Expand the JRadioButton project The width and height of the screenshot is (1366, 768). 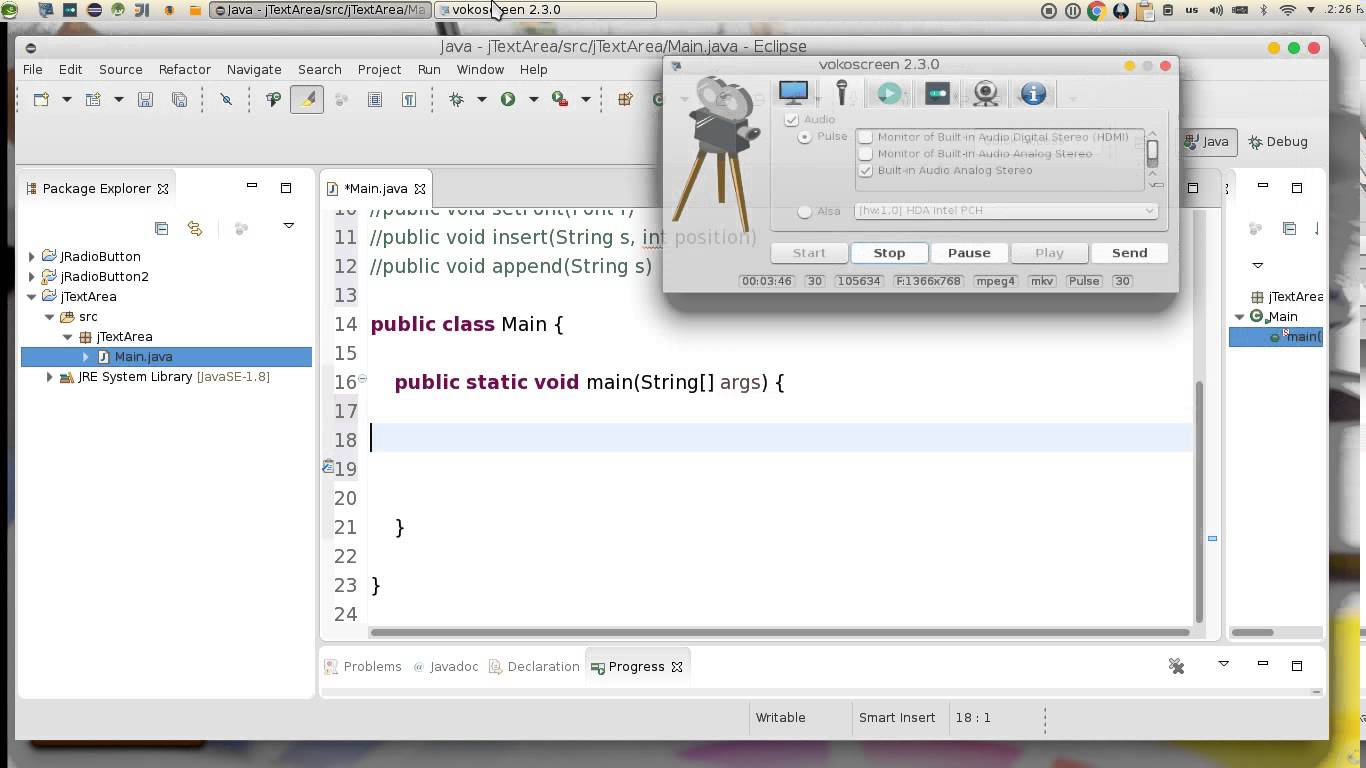coord(31,257)
